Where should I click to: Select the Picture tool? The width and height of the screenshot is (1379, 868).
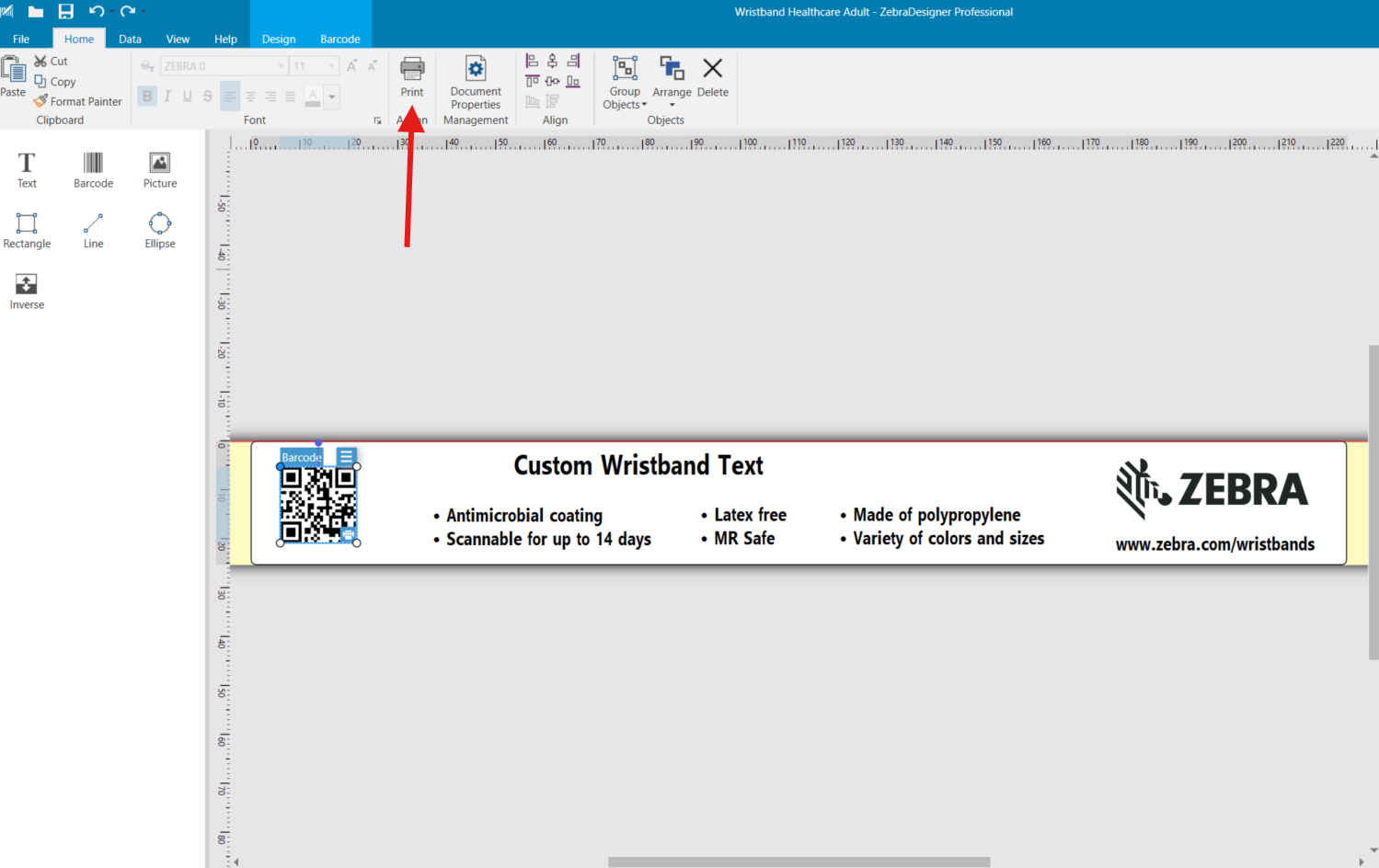(160, 170)
